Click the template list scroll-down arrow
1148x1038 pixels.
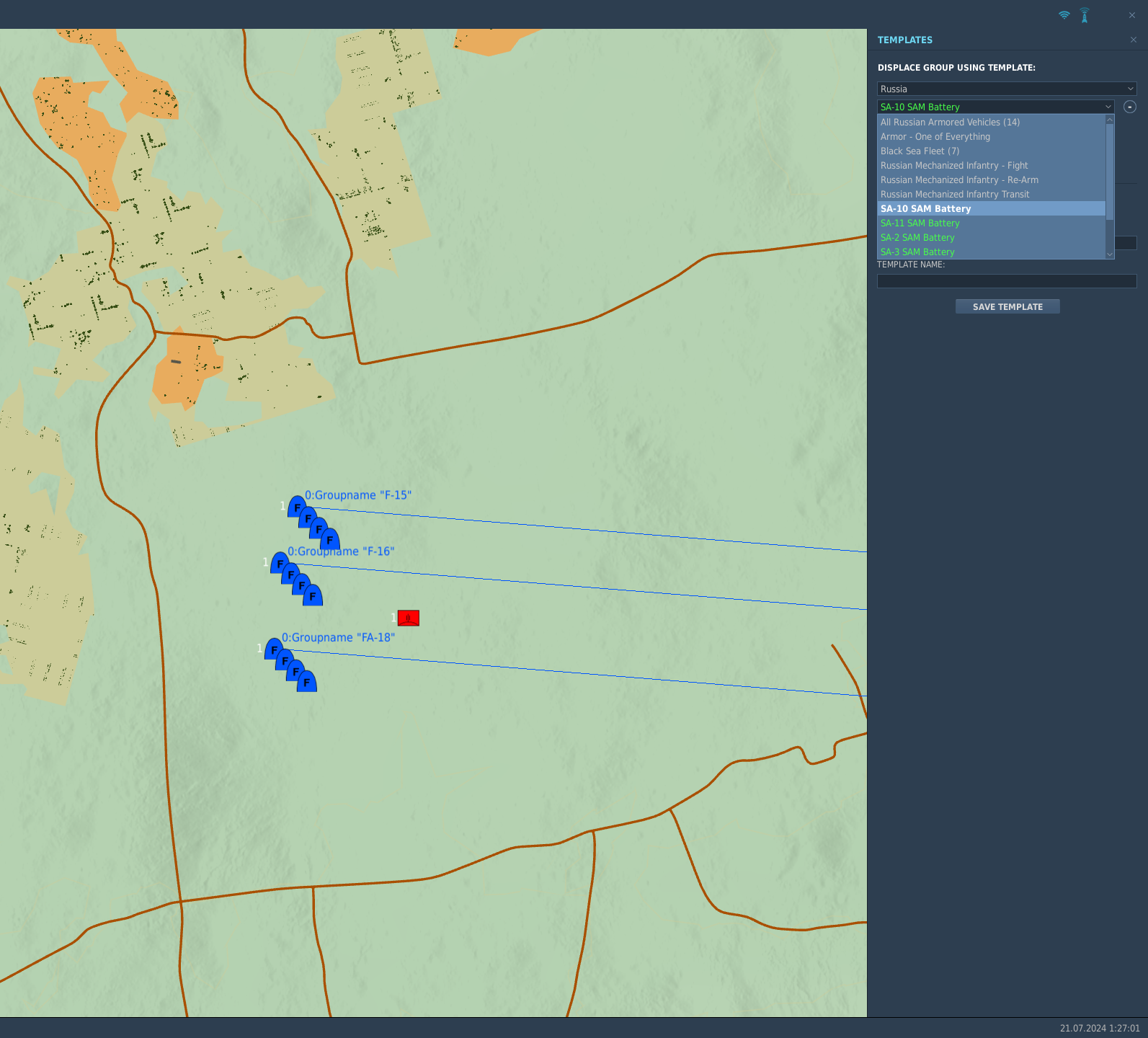[1110, 254]
